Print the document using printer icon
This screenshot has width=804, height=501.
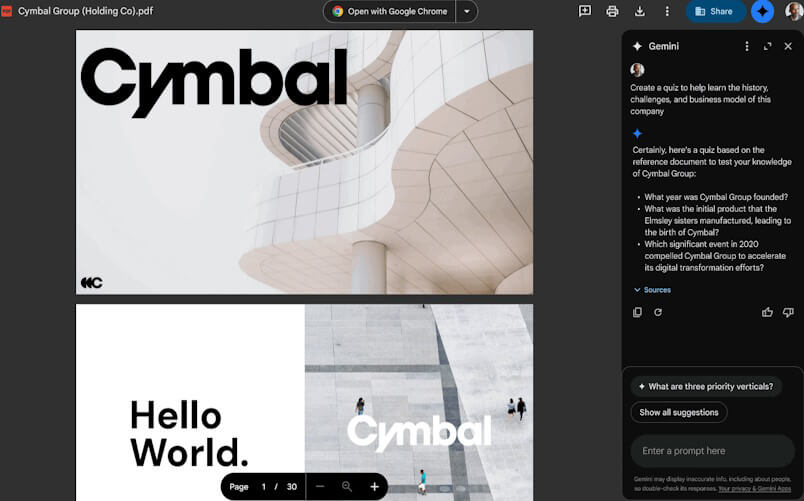pos(612,11)
